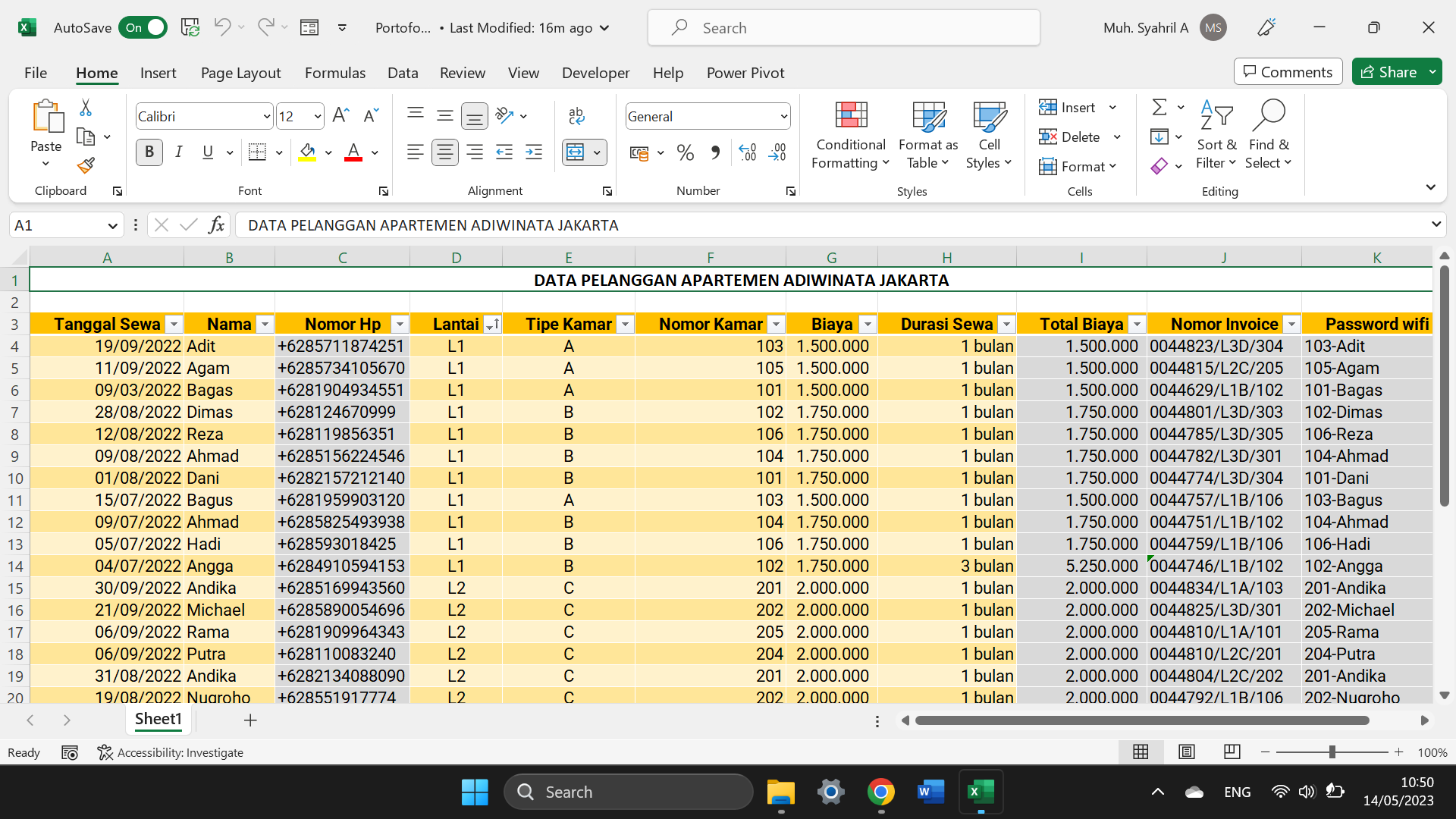Open the Lantai column filter dropdown

pos(493,325)
